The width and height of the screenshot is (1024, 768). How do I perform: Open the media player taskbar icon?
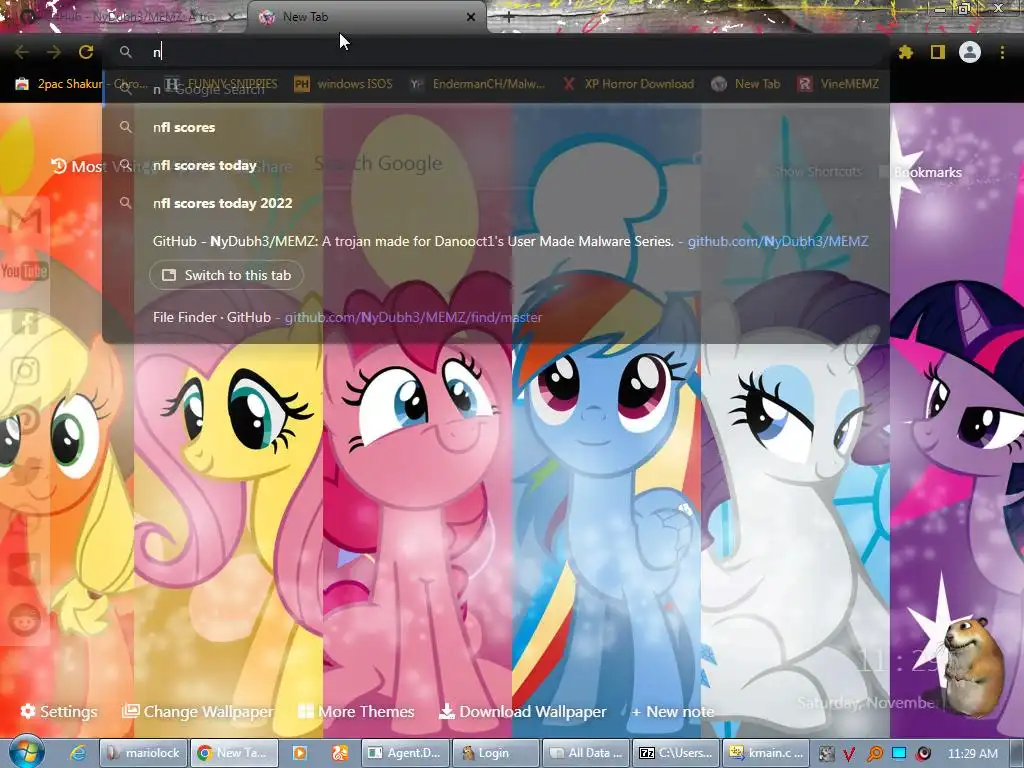[299, 753]
